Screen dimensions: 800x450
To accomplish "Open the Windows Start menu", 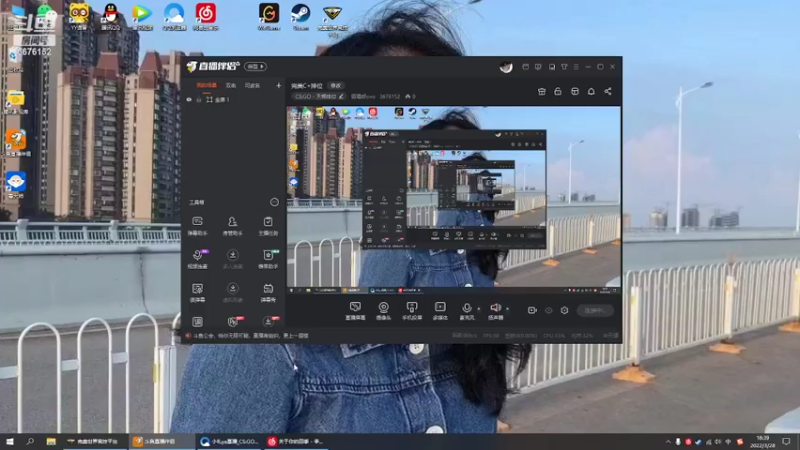I will point(10,441).
